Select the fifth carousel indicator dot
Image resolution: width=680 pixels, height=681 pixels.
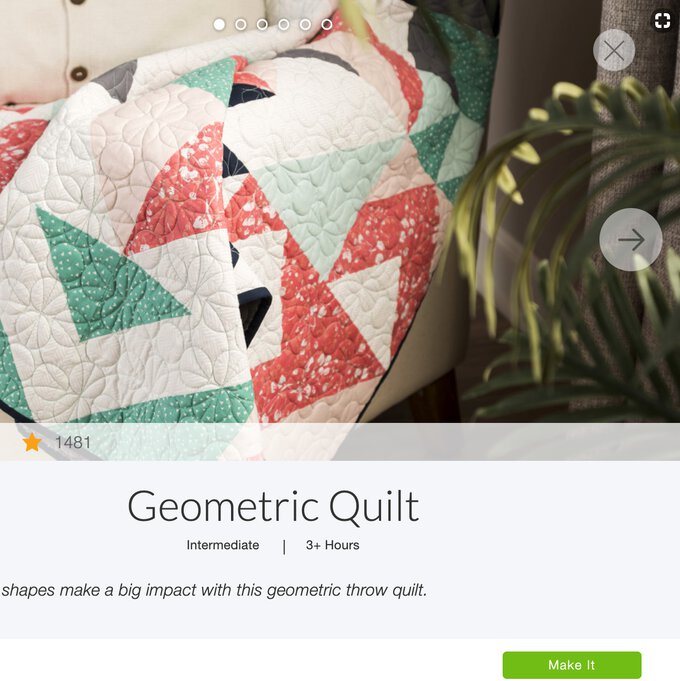[x=305, y=25]
